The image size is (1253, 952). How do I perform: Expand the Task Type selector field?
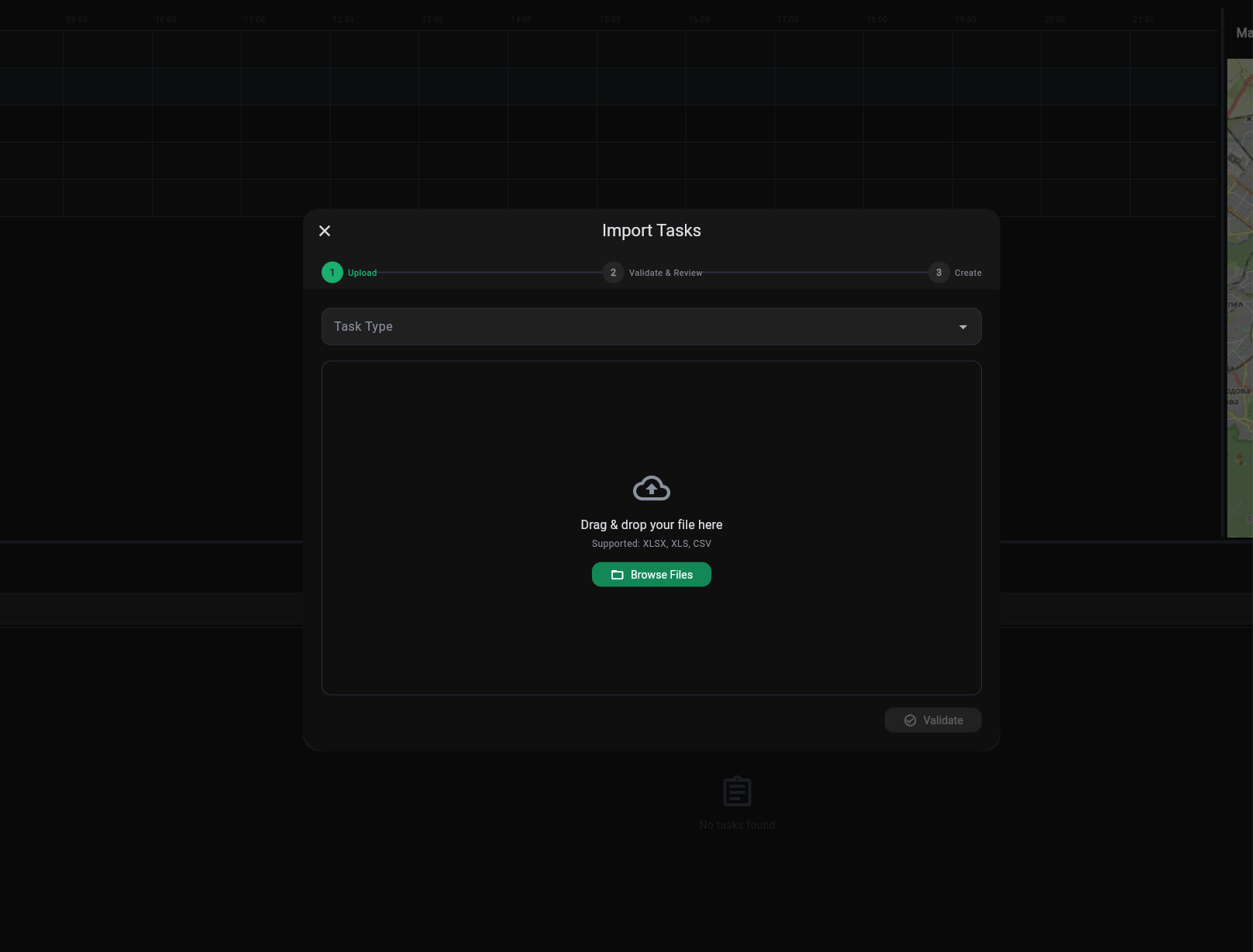[651, 326]
